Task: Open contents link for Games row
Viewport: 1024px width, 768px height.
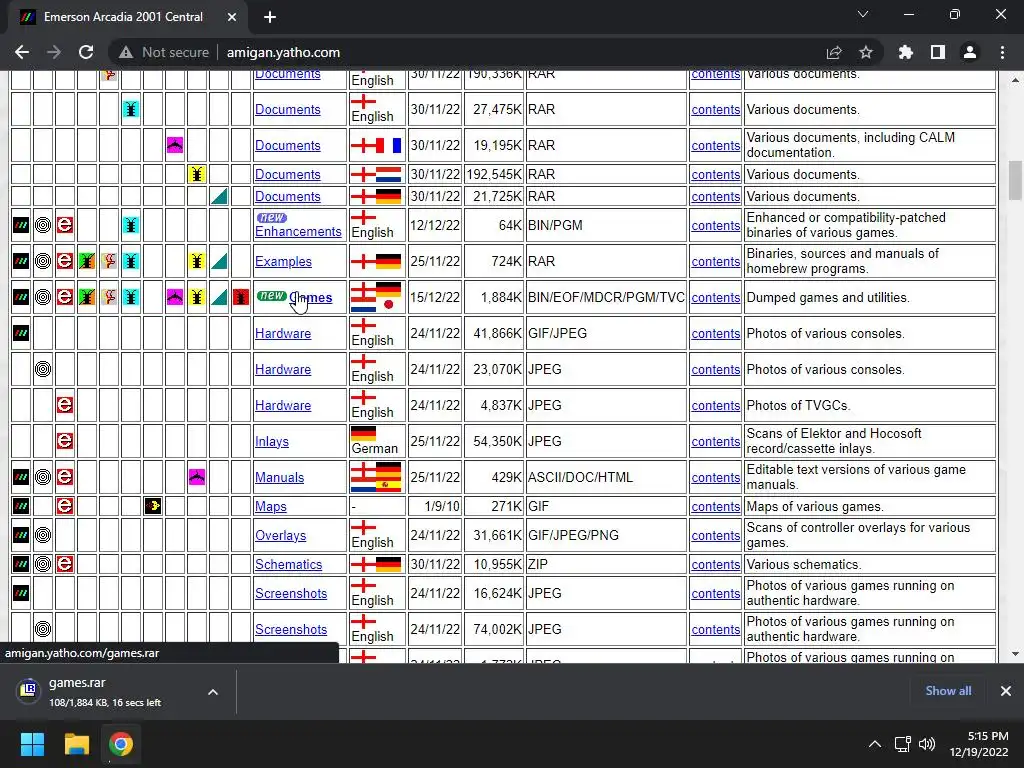Action: pos(716,297)
